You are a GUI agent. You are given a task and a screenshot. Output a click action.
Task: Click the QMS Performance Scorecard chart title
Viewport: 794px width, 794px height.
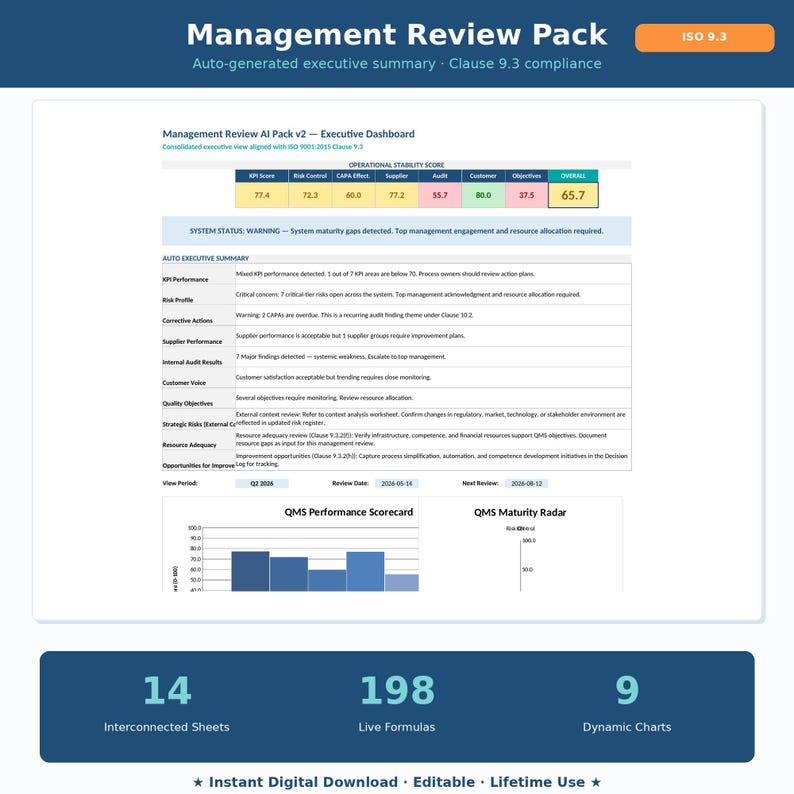(348, 512)
